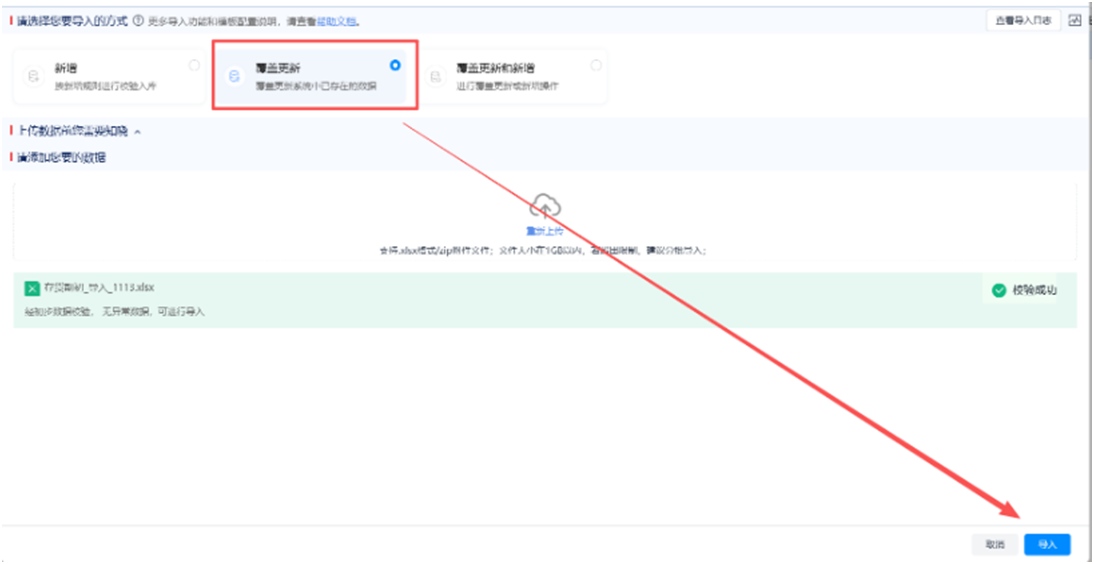Screen dimensions: 1094x564
Task: Click the 覆盖更新 card title text
Action: click(278, 69)
